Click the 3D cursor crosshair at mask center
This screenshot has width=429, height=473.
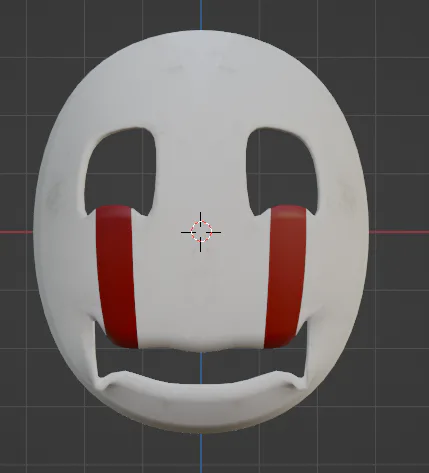[201, 232]
